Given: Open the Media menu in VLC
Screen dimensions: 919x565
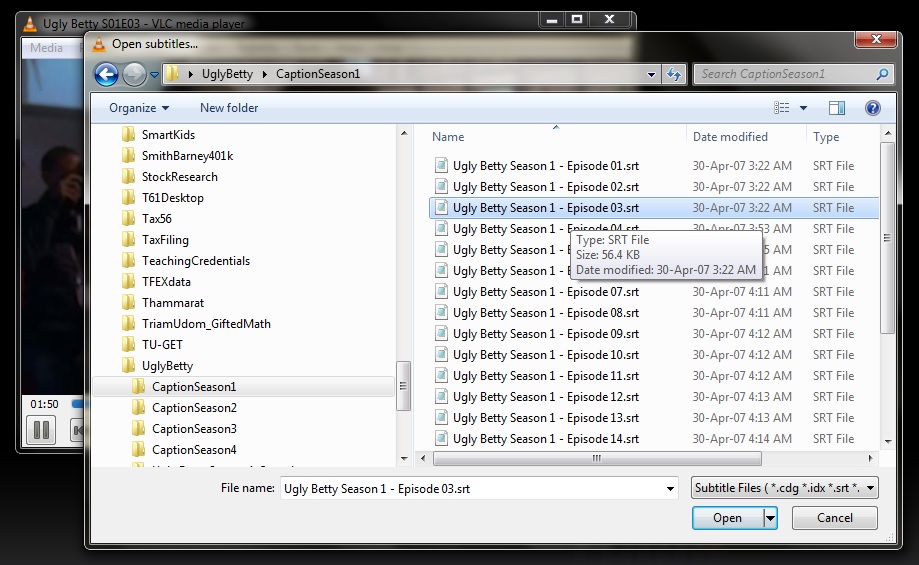Looking at the screenshot, I should point(46,47).
